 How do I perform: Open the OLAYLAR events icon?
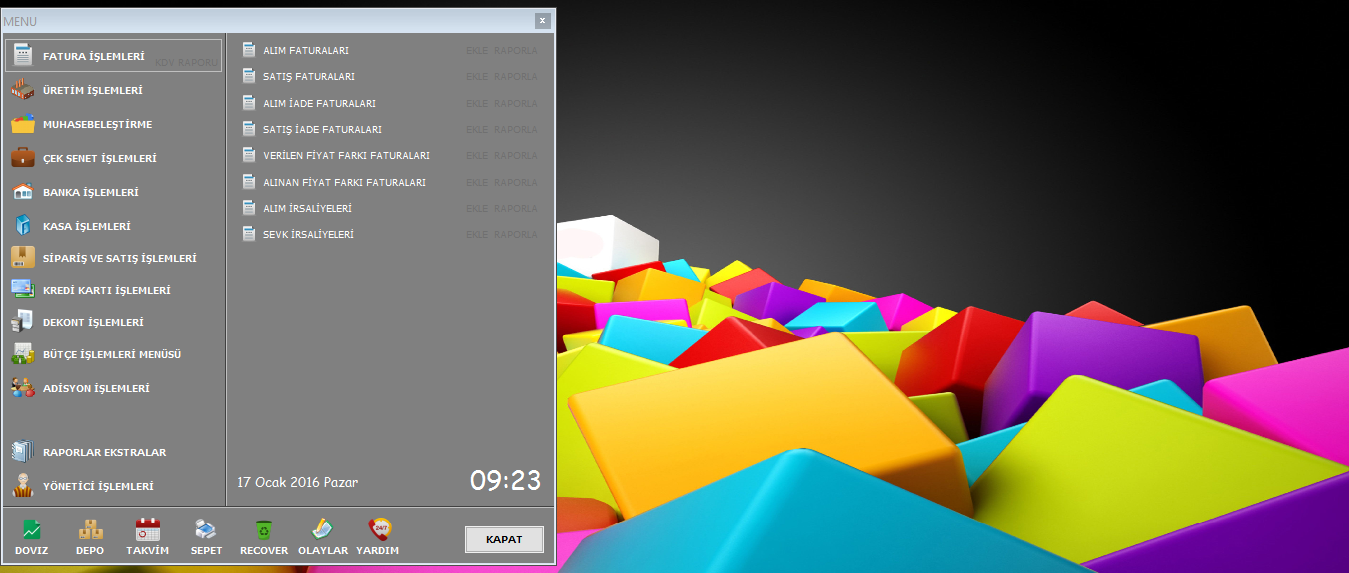322,530
